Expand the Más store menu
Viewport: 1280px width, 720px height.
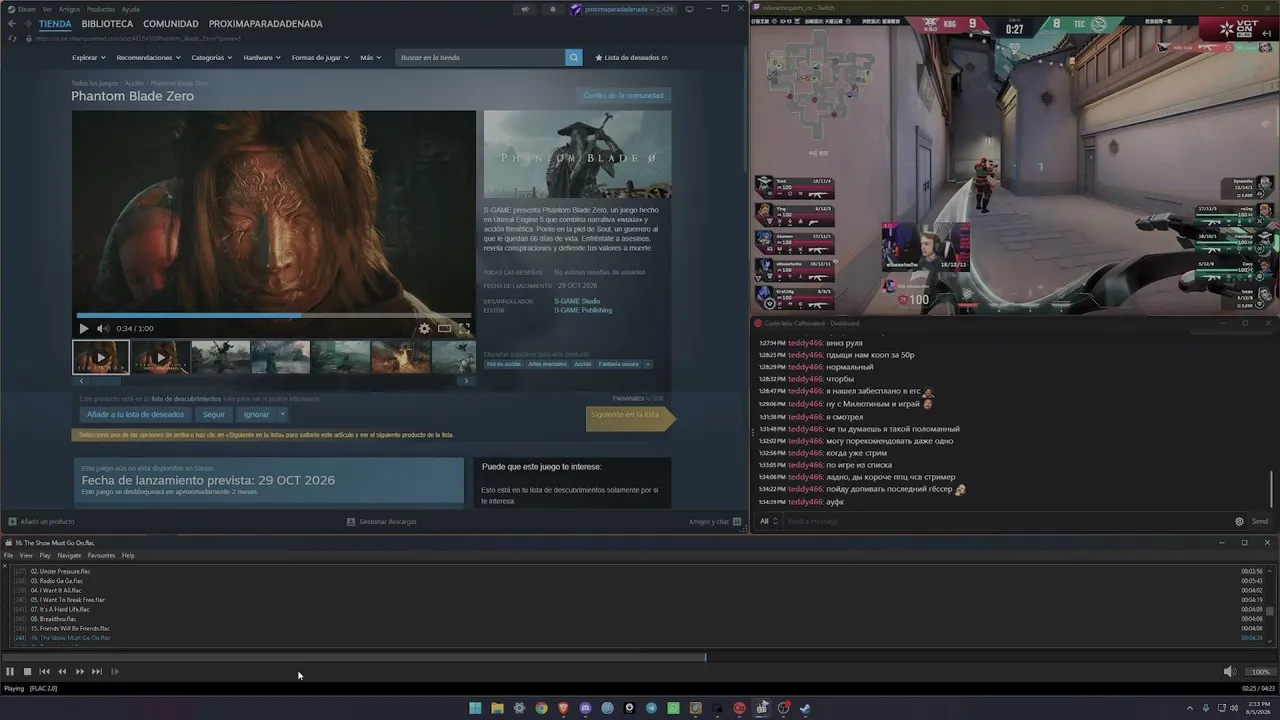click(371, 58)
